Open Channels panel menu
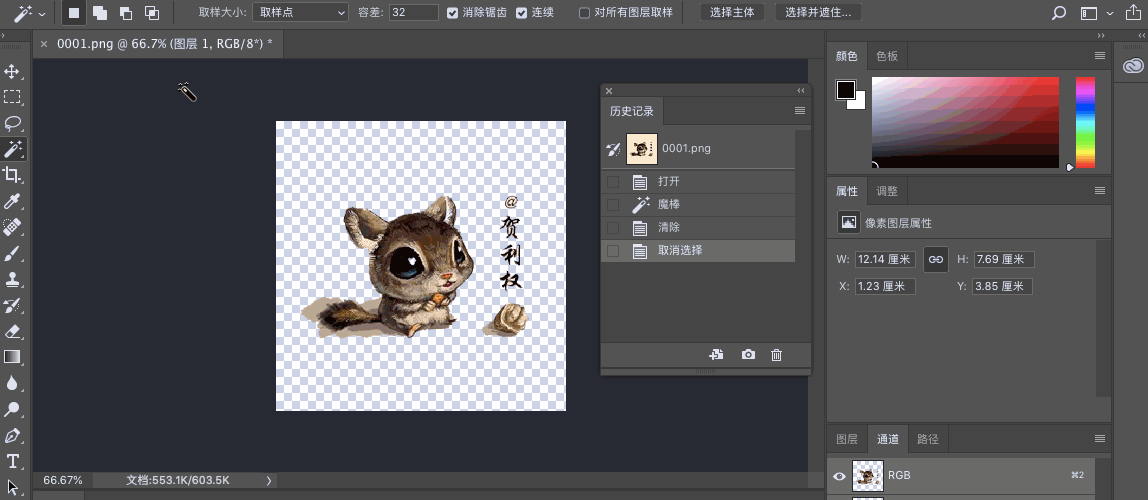This screenshot has width=1148, height=500. coord(1100,439)
